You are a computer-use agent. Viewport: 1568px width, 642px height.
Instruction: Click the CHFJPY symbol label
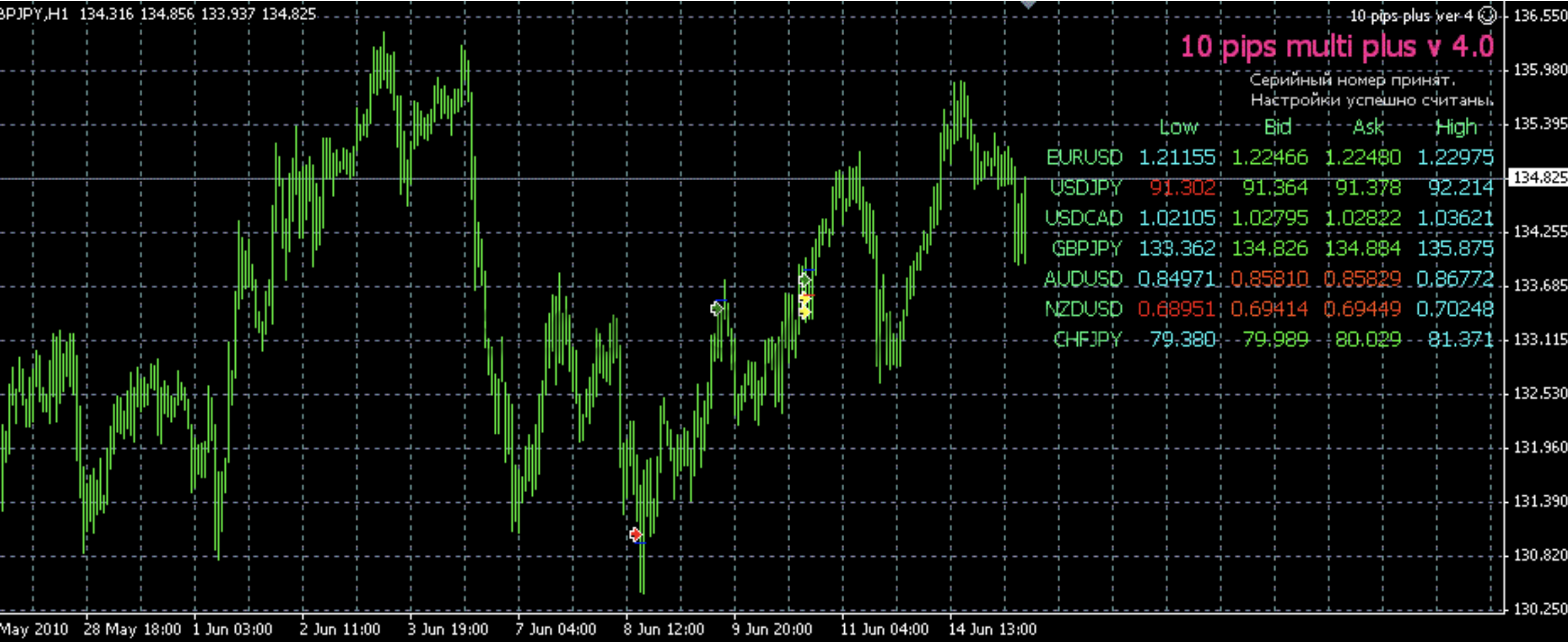(x=1087, y=339)
